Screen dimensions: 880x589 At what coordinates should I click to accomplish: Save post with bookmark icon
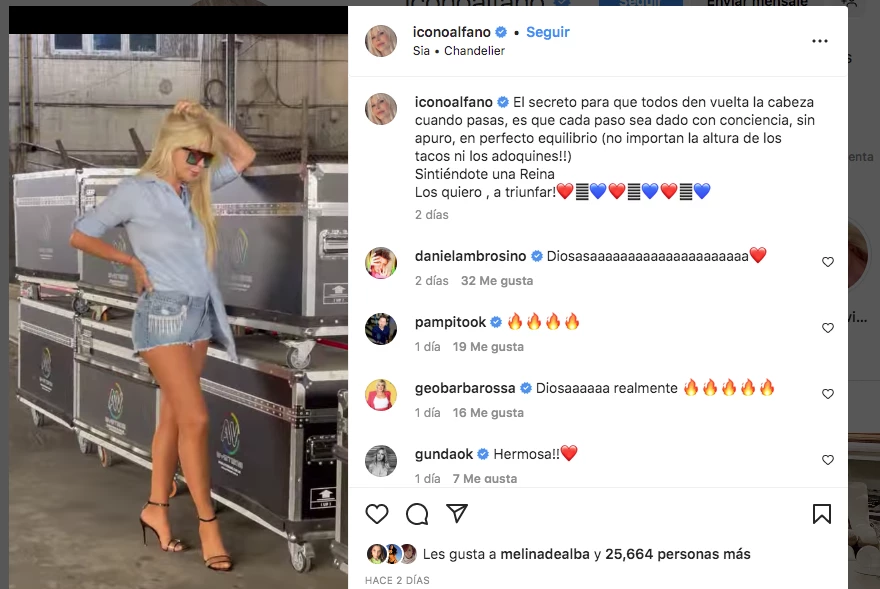[x=822, y=514]
